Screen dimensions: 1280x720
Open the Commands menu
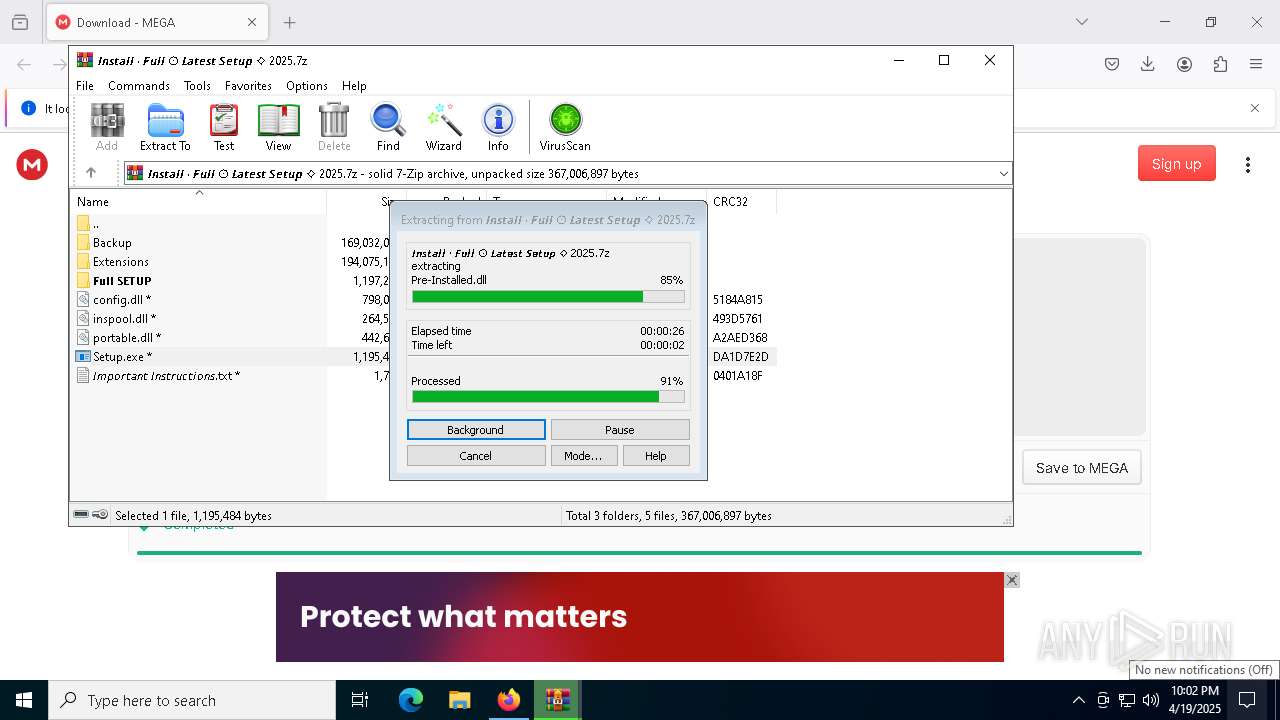click(x=139, y=86)
